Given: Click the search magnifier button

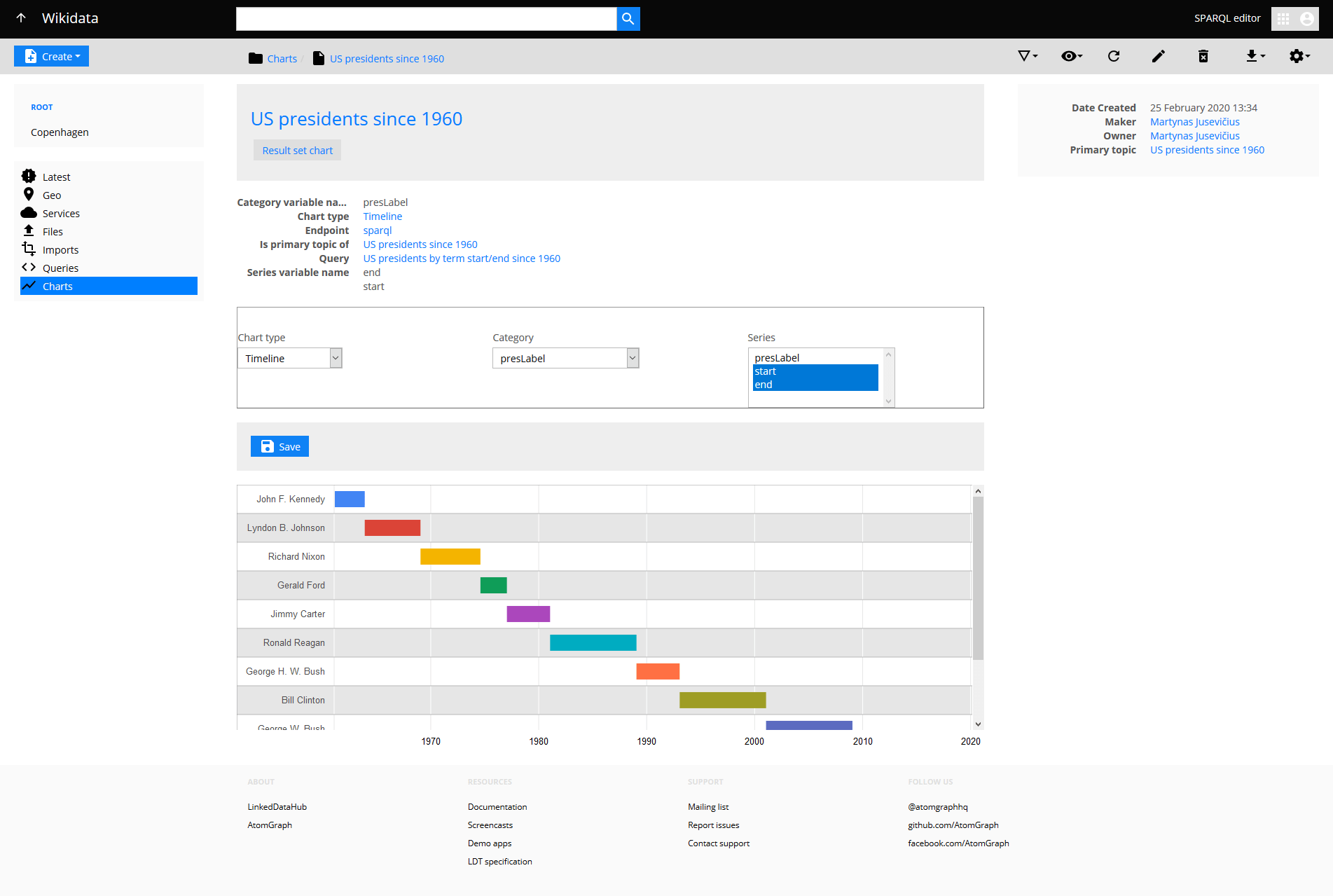Looking at the screenshot, I should click(x=628, y=19).
